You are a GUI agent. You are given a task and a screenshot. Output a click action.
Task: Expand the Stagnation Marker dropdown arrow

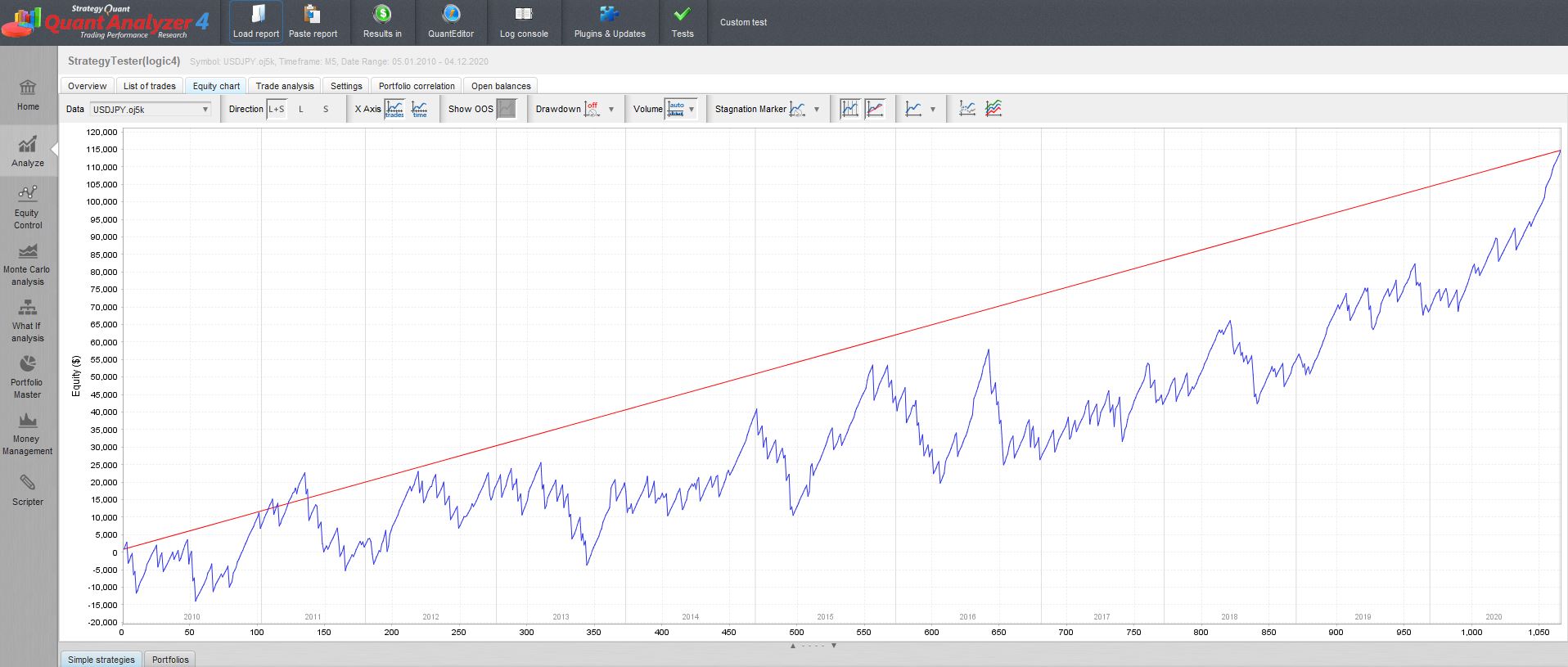[x=816, y=110]
